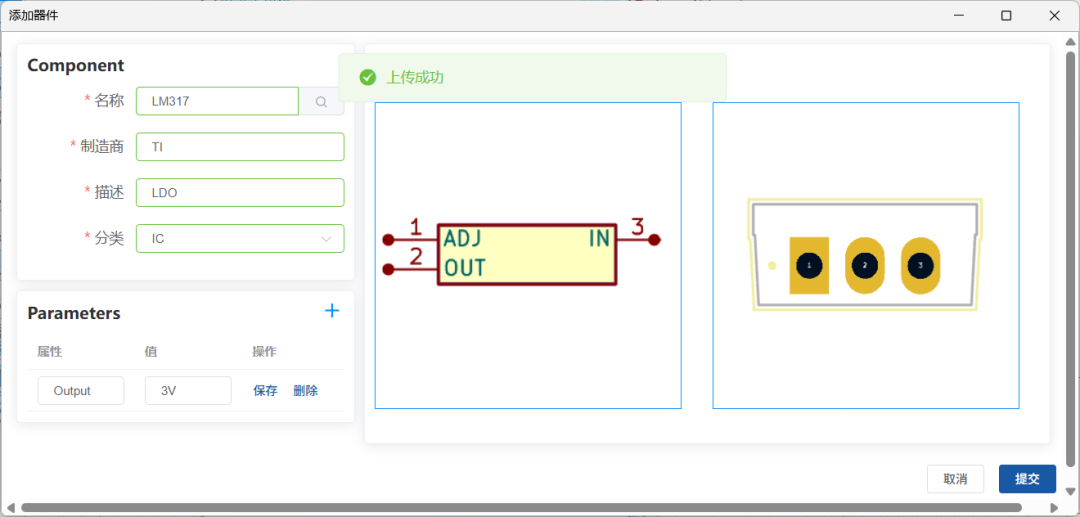
Task: Add a new parameter with the plus icon
Action: (x=332, y=311)
